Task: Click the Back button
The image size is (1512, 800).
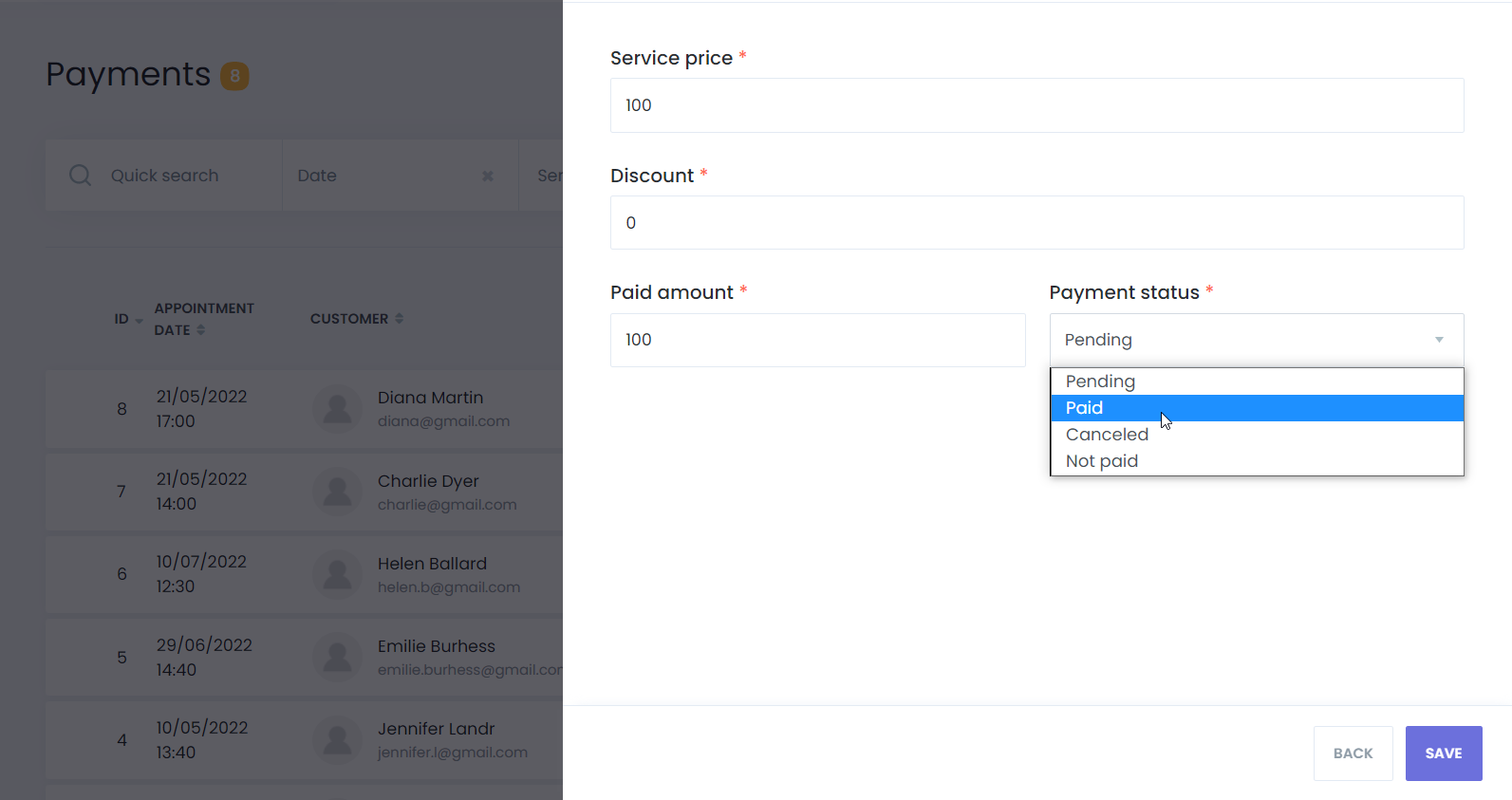Action: pyautogui.click(x=1353, y=753)
